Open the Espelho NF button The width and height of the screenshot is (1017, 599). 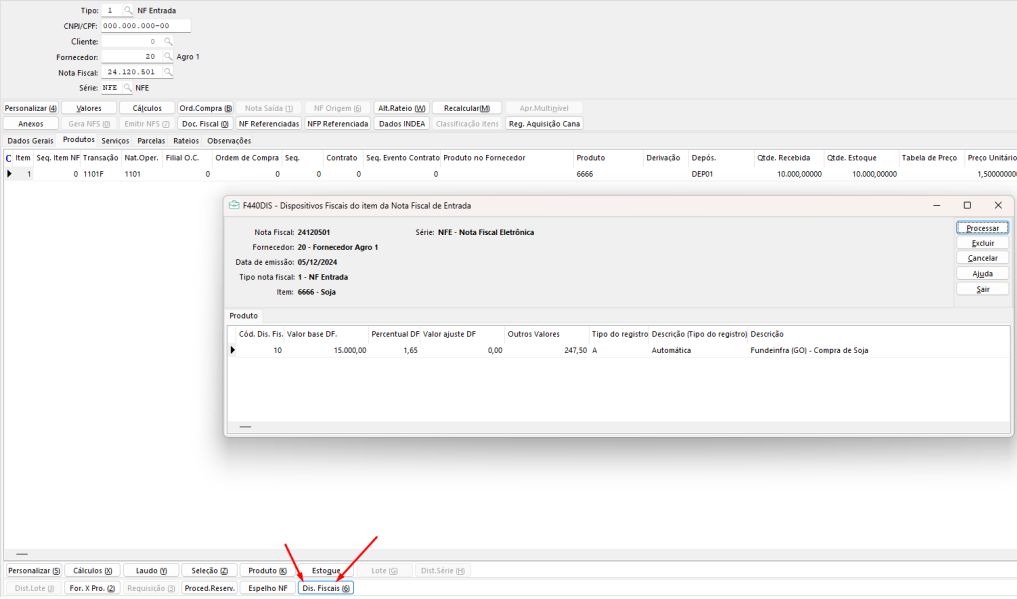[x=267, y=588]
